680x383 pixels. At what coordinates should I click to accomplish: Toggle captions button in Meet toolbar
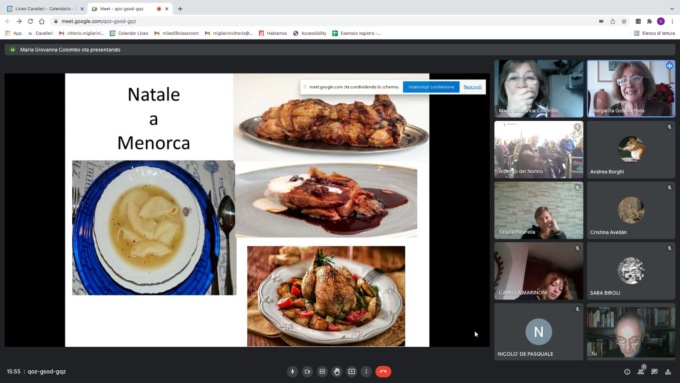(x=322, y=372)
